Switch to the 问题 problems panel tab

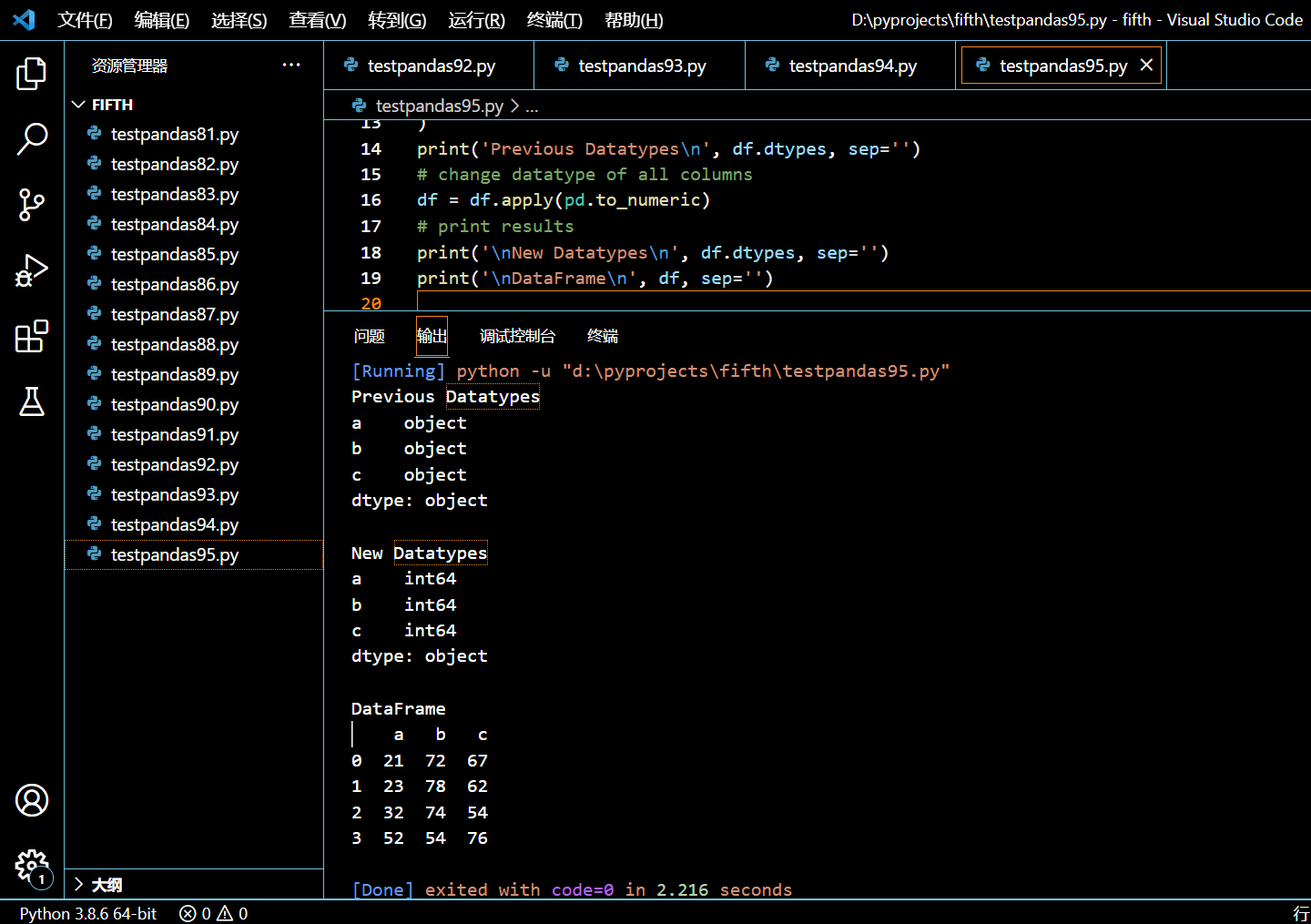pyautogui.click(x=370, y=336)
